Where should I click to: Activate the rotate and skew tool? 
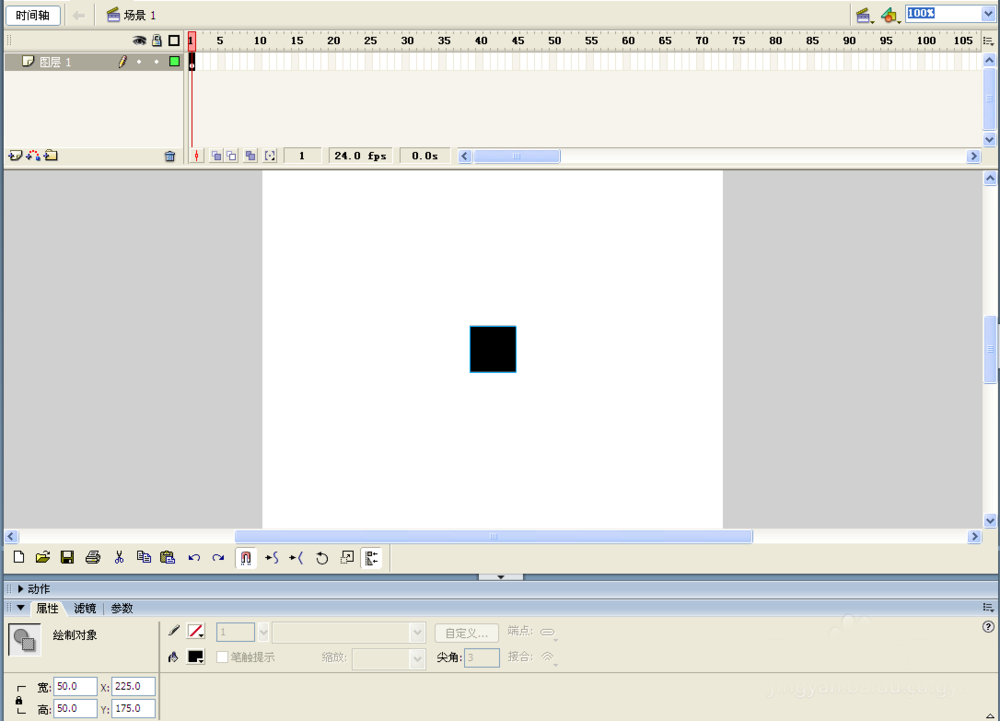click(322, 558)
